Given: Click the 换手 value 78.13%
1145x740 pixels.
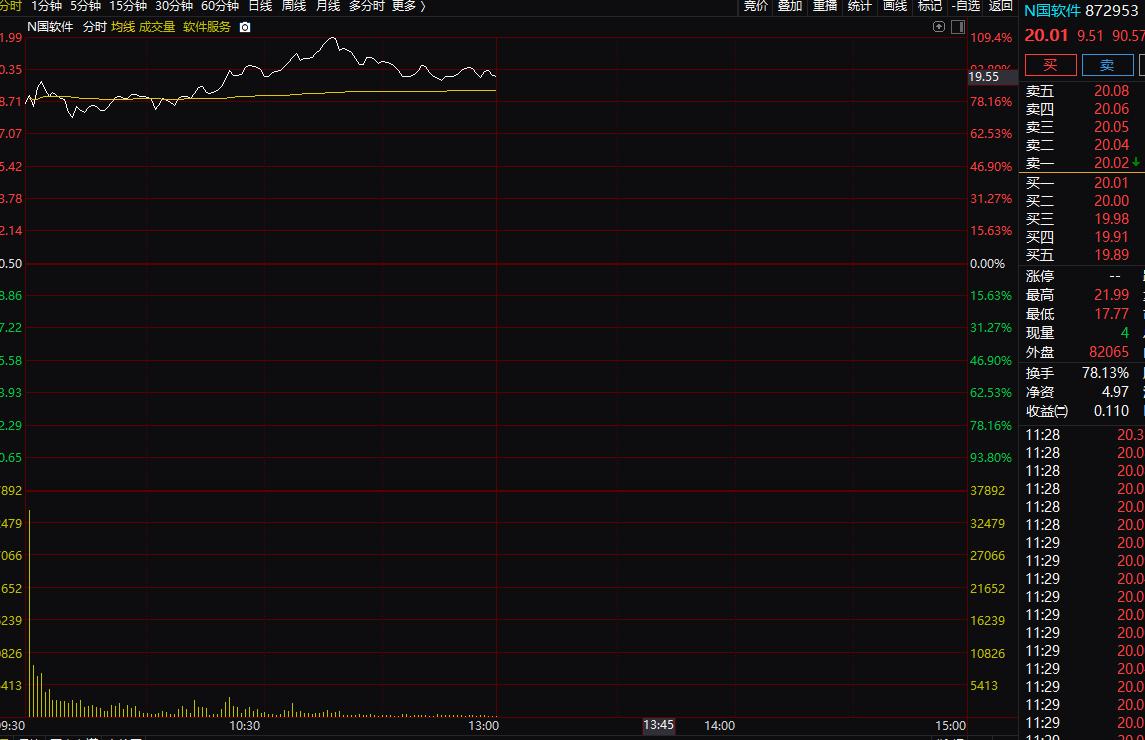Looking at the screenshot, I should tap(1106, 373).
